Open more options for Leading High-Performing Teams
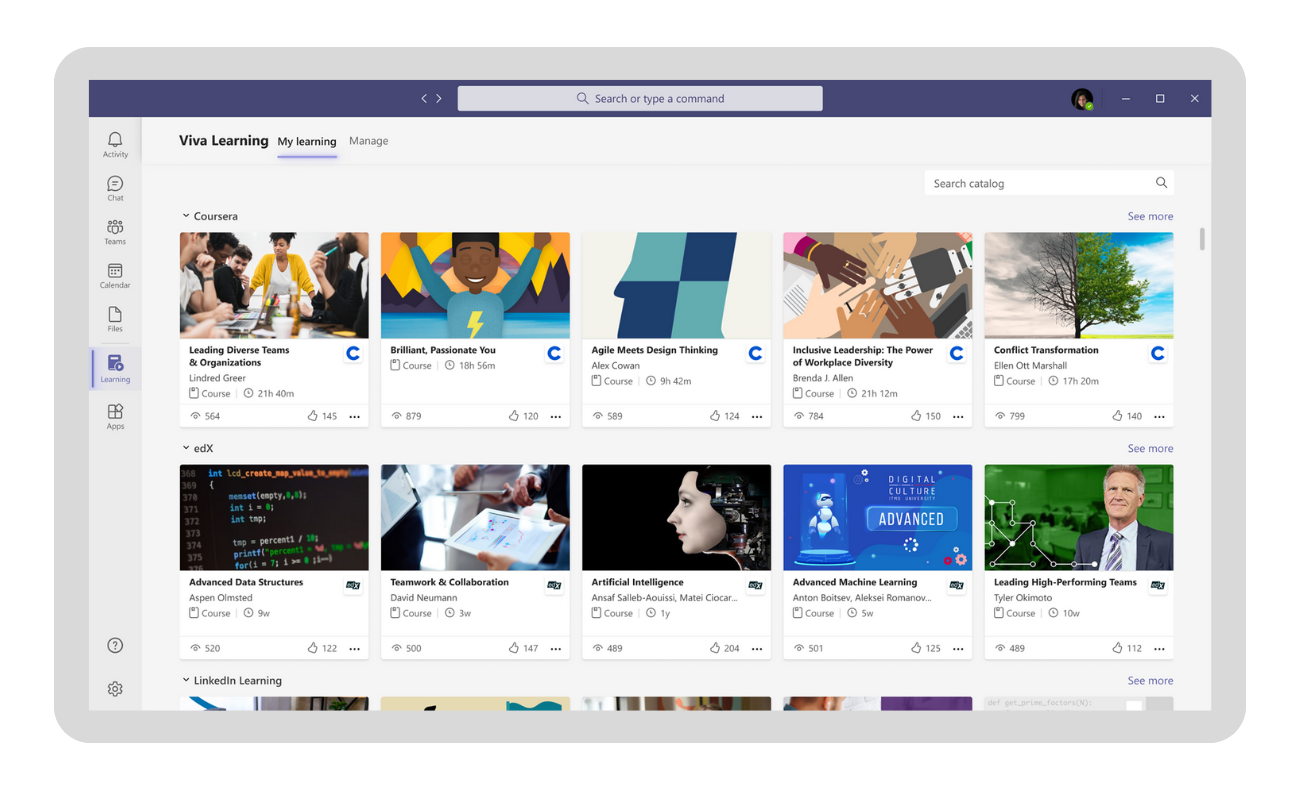This screenshot has height=790, width=1300. click(x=1159, y=649)
